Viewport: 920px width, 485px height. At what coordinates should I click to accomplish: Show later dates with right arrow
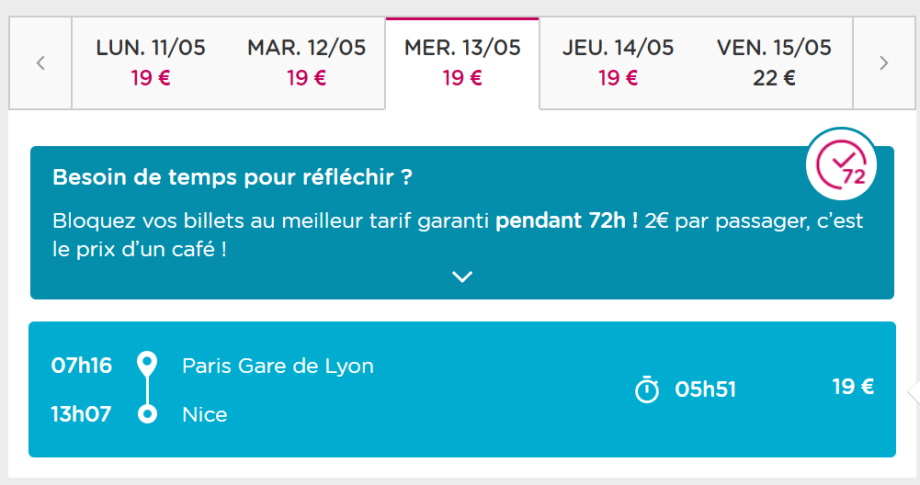pyautogui.click(x=883, y=63)
